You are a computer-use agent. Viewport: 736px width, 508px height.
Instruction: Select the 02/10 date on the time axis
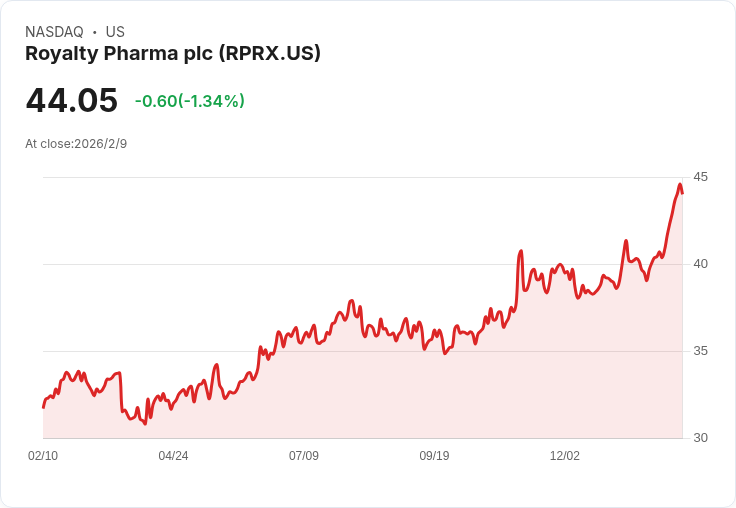point(43,456)
